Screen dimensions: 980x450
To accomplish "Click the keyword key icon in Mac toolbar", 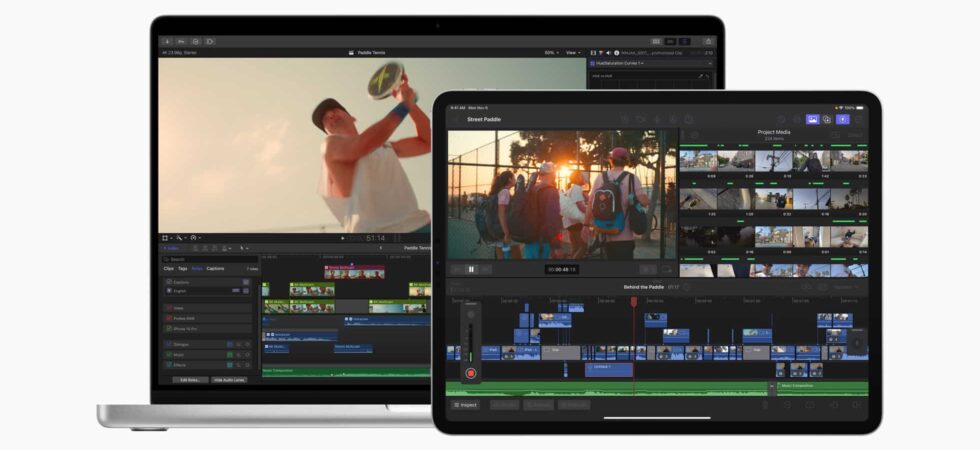I will point(181,41).
